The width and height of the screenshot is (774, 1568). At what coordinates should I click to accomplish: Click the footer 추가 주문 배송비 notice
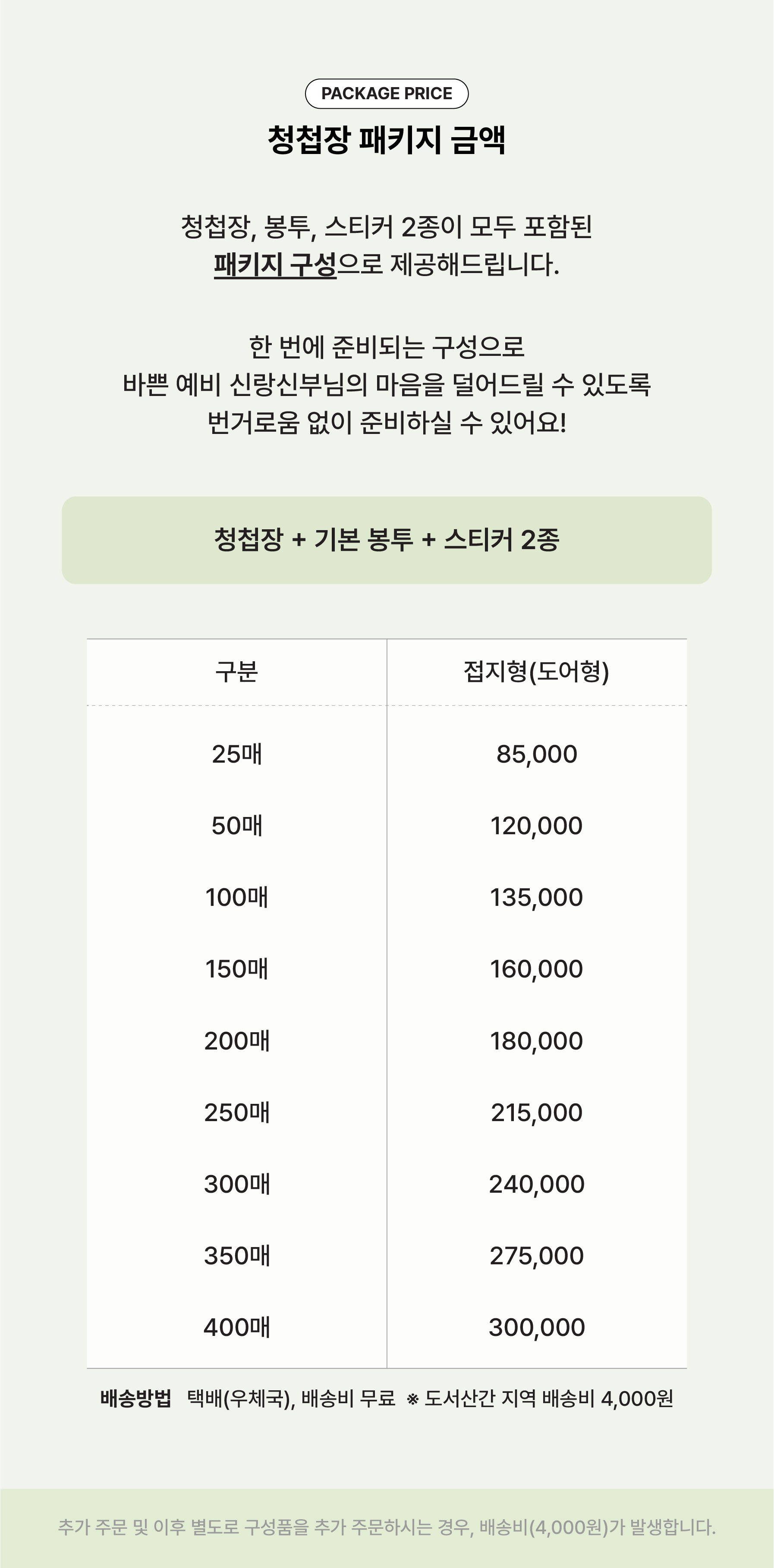(387, 1527)
